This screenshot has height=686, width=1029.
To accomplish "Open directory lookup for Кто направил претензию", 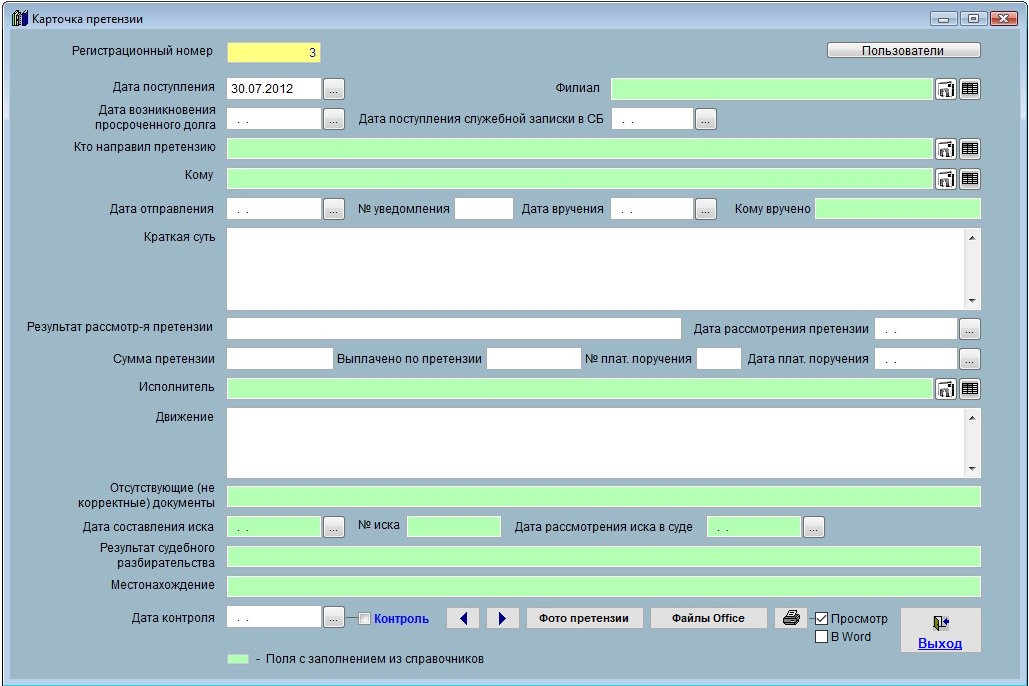I will tap(946, 149).
